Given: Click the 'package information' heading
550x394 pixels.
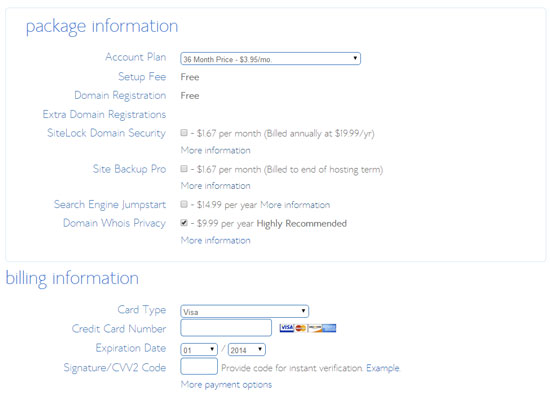Looking at the screenshot, I should (102, 27).
